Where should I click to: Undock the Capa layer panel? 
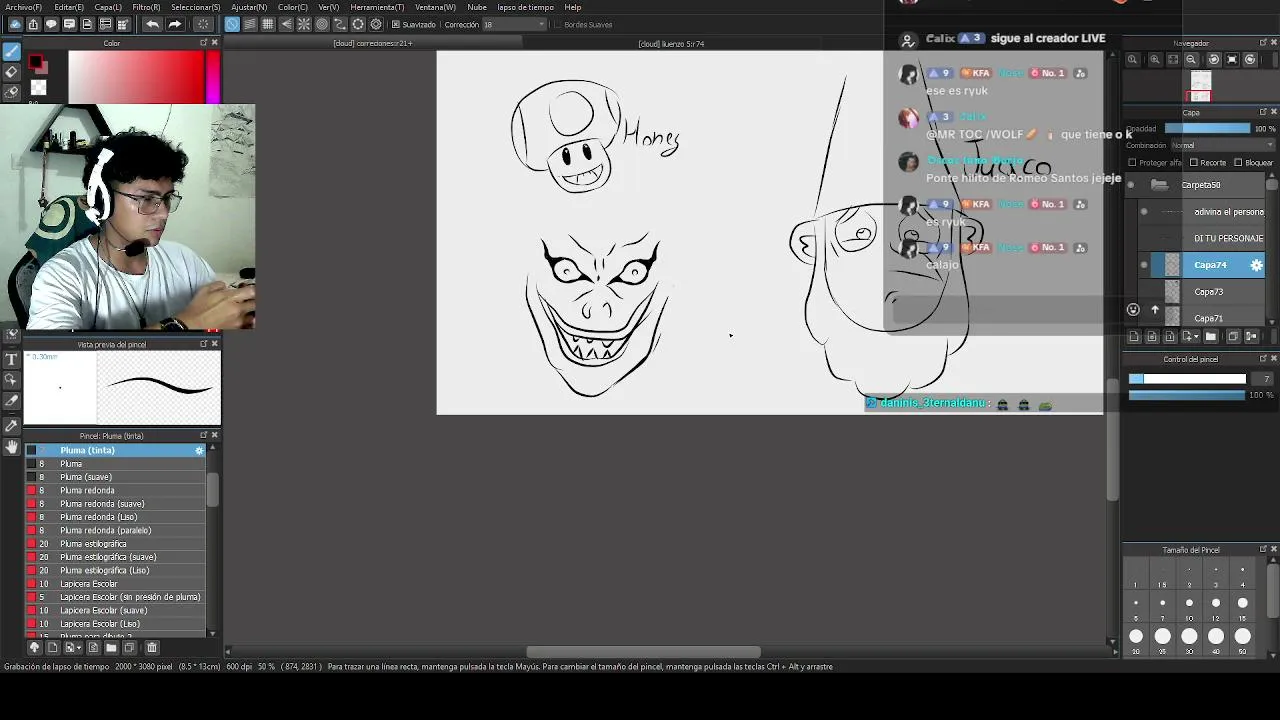pos(1262,112)
